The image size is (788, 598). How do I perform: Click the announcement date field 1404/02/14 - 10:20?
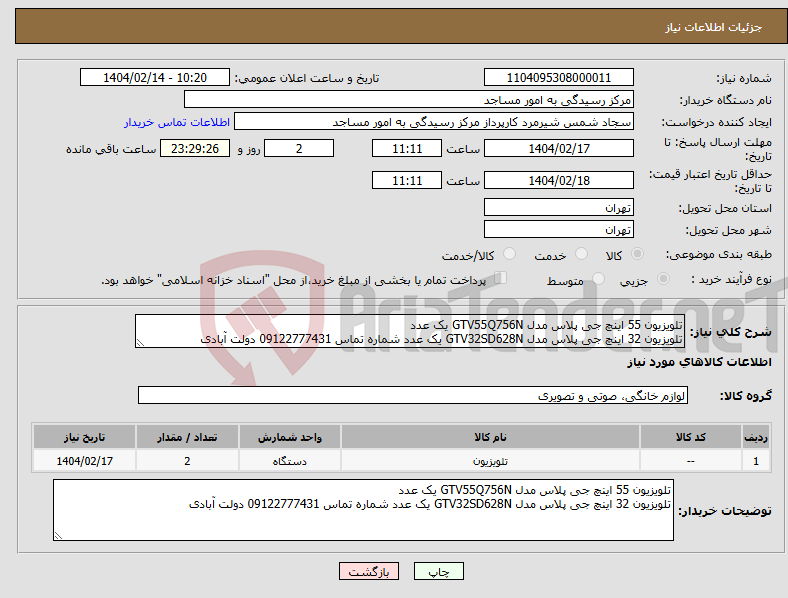coord(155,77)
